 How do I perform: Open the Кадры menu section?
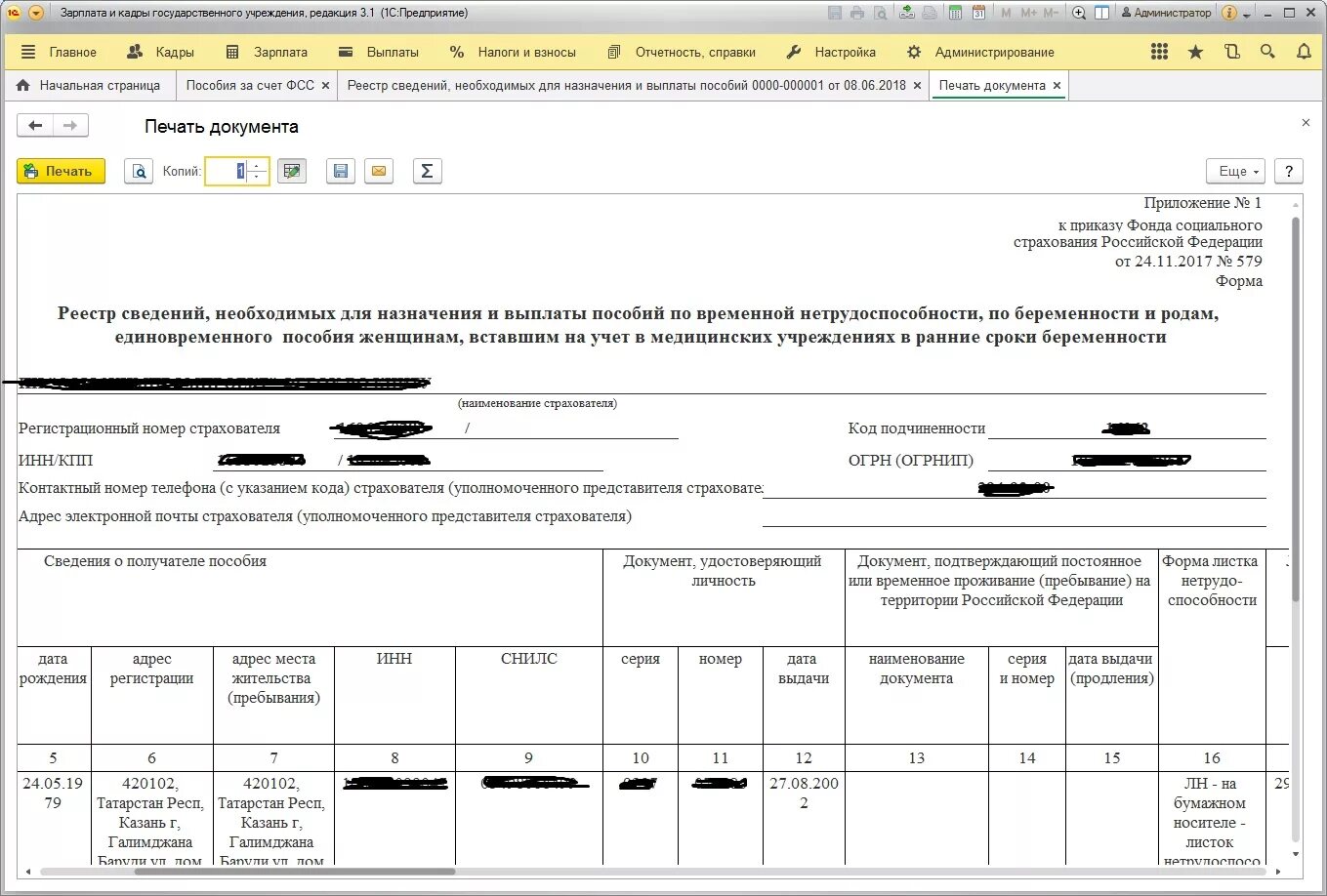tap(161, 52)
